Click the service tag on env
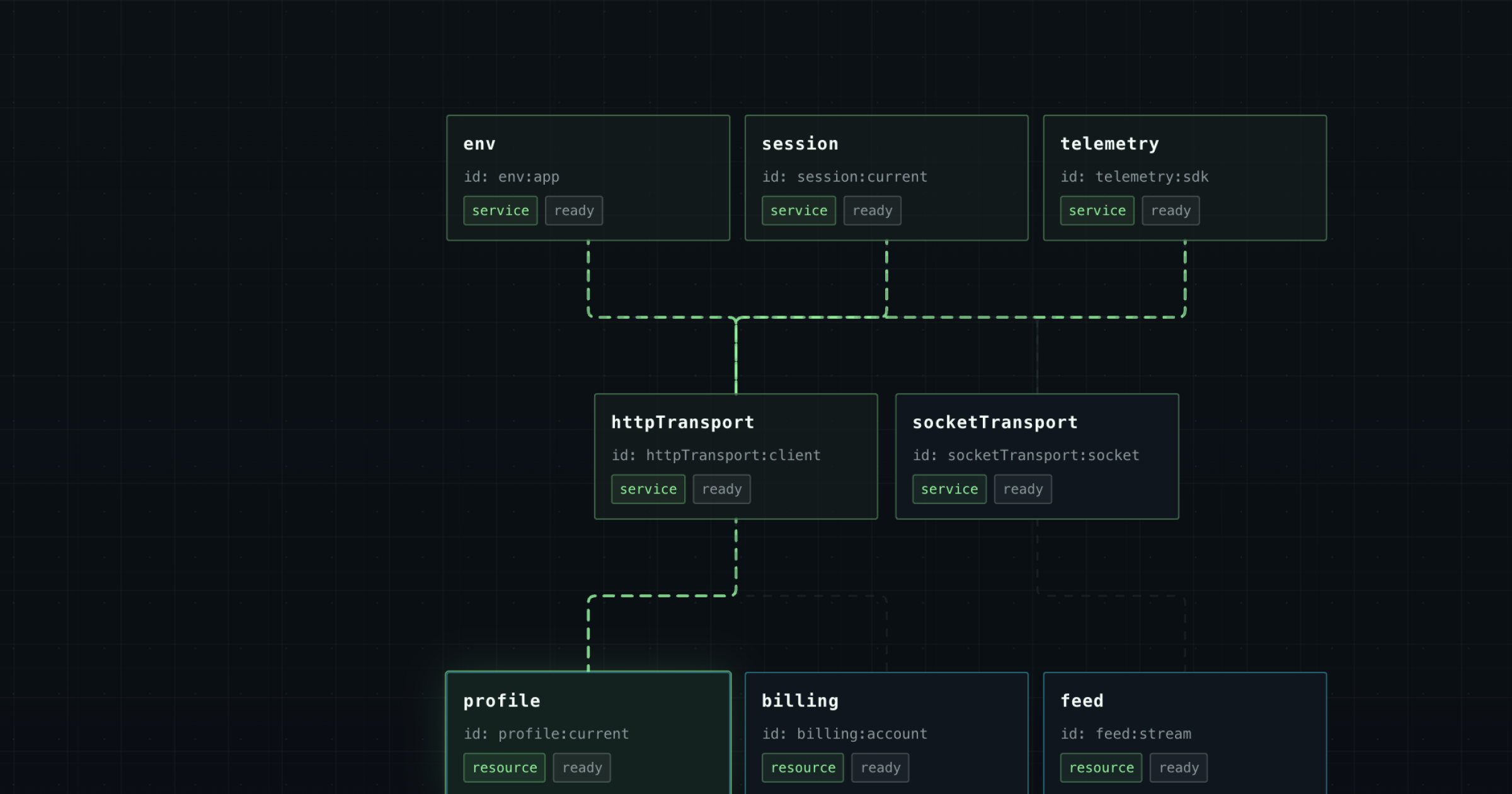This screenshot has width=1512, height=794. 500,210
